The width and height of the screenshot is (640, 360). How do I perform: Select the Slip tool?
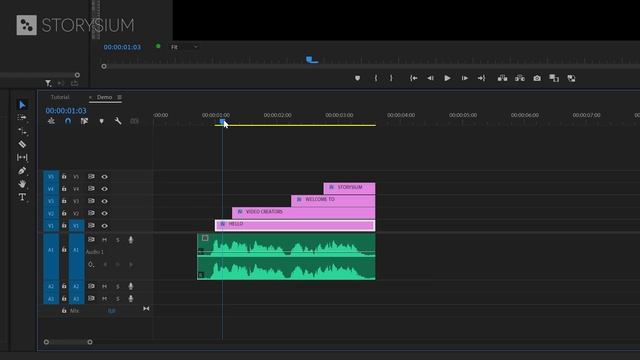[22, 157]
